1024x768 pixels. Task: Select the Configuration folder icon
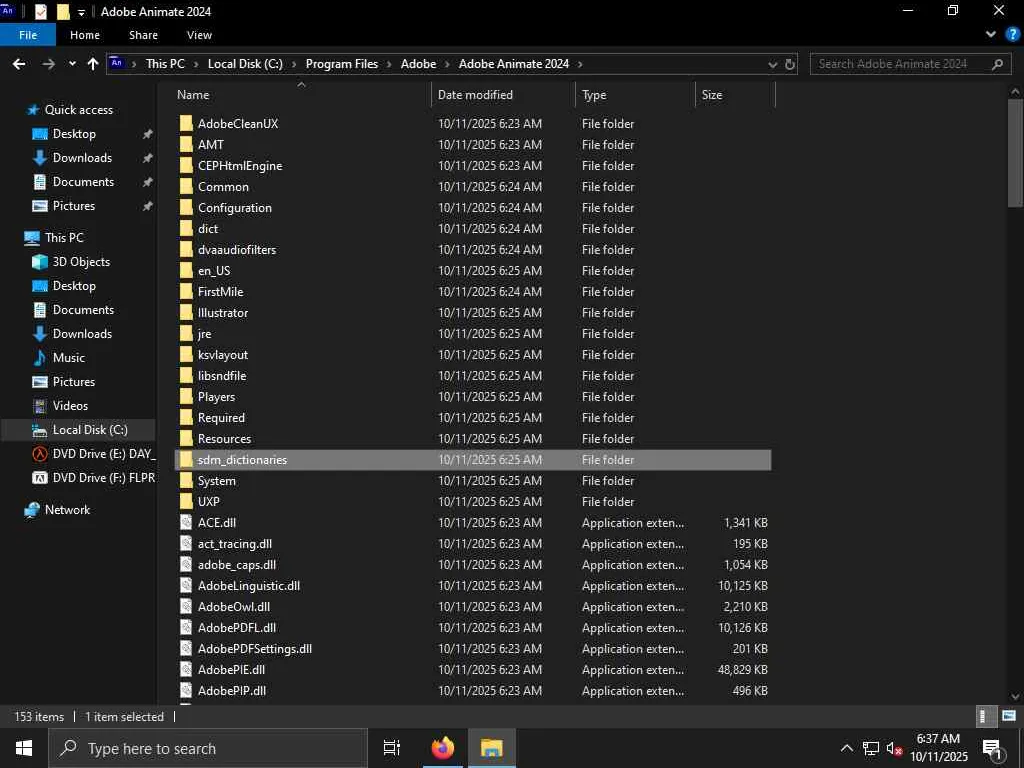[x=186, y=208]
